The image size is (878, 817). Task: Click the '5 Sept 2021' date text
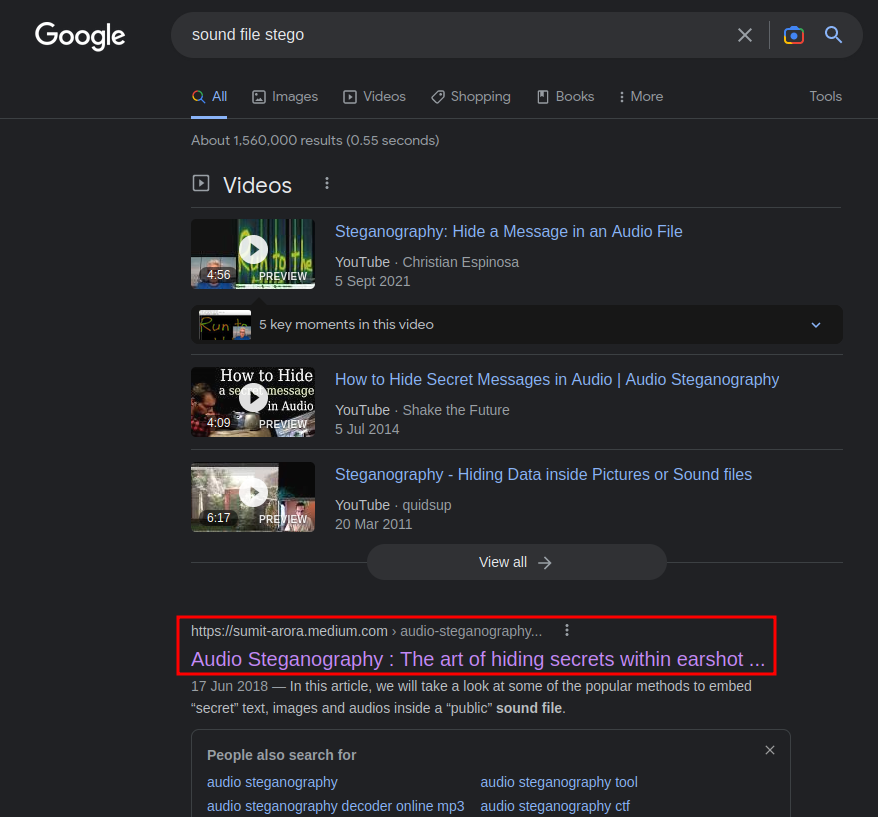[x=372, y=281]
